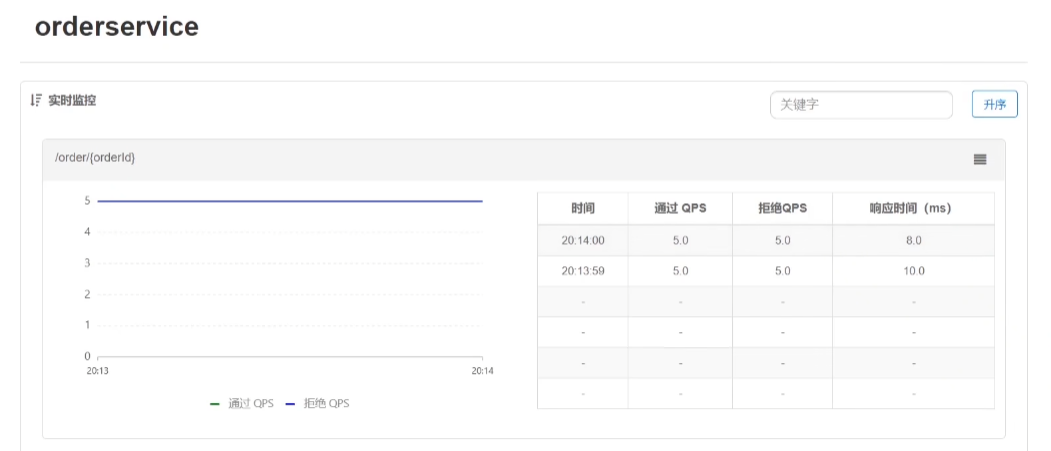Viewport: 1051px width, 451px height.
Task: Click the 8.0 response time value
Action: click(914, 240)
